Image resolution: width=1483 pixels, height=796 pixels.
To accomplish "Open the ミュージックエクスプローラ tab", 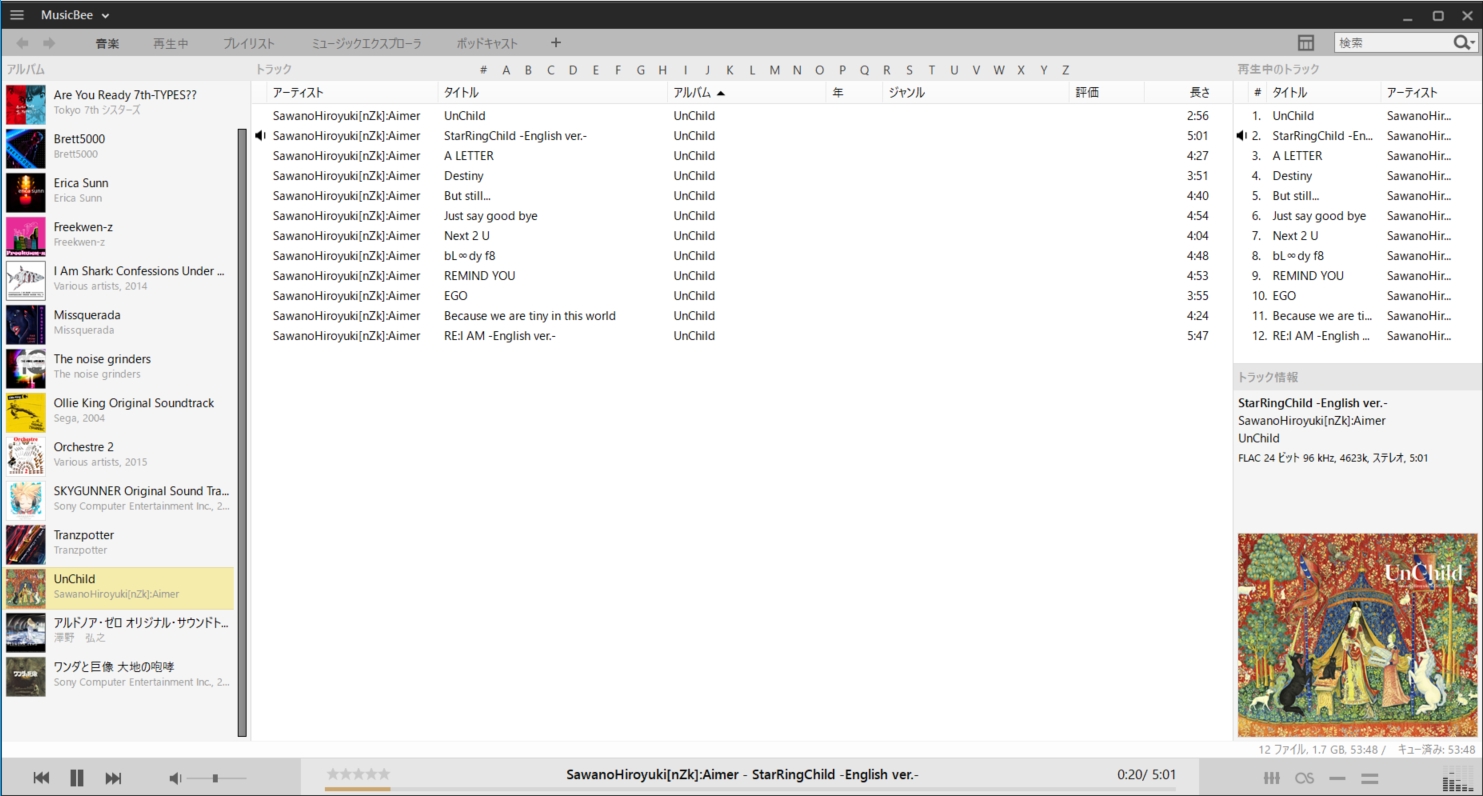I will [x=367, y=43].
